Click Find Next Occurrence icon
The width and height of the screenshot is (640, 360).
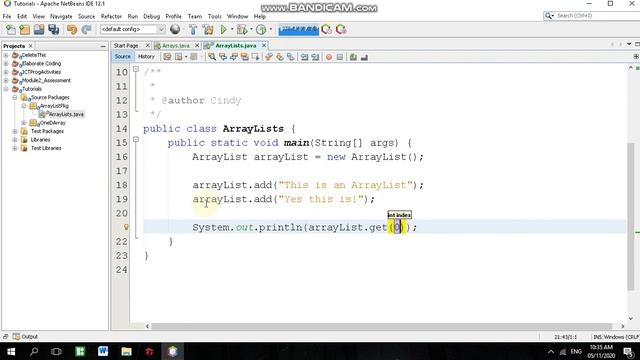tap(234, 57)
